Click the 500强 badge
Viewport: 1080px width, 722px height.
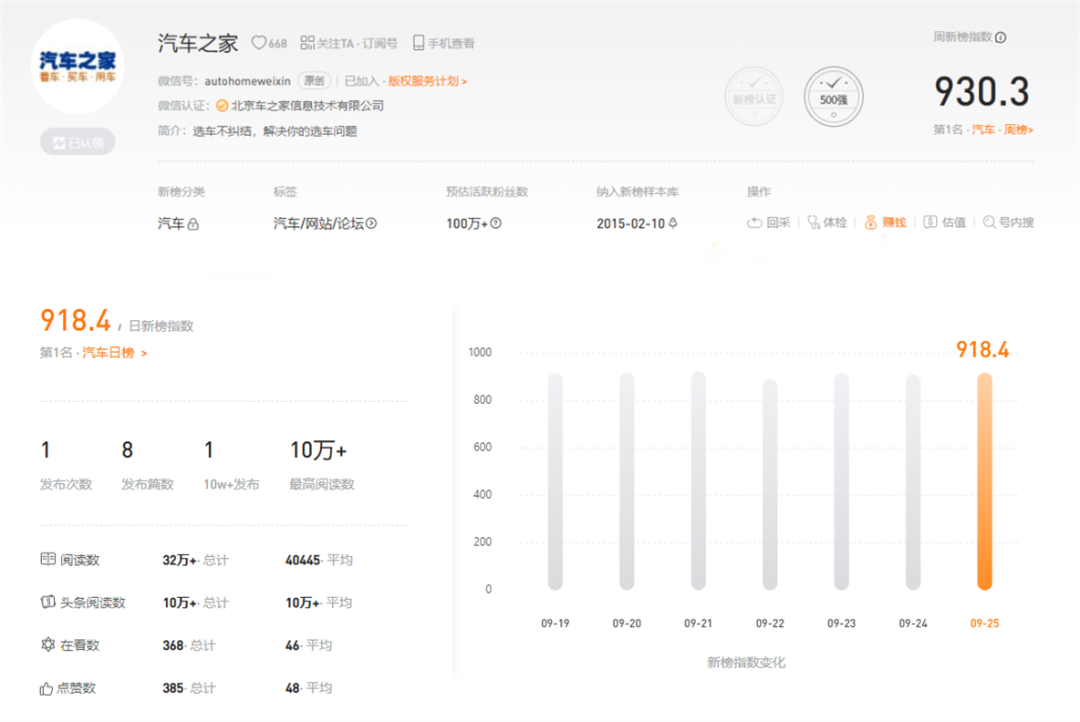click(x=833, y=96)
